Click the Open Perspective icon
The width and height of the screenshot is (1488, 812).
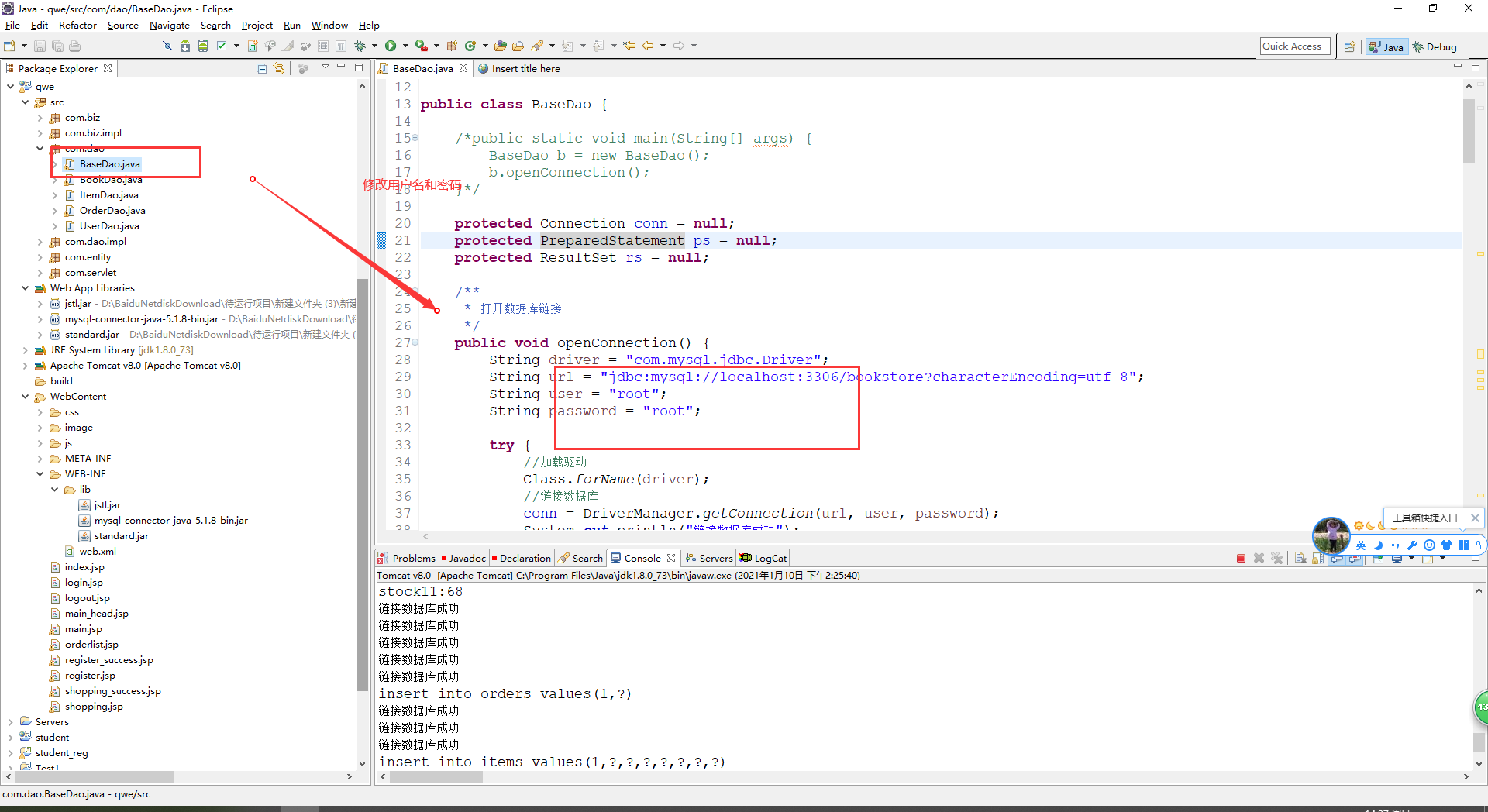point(1349,46)
